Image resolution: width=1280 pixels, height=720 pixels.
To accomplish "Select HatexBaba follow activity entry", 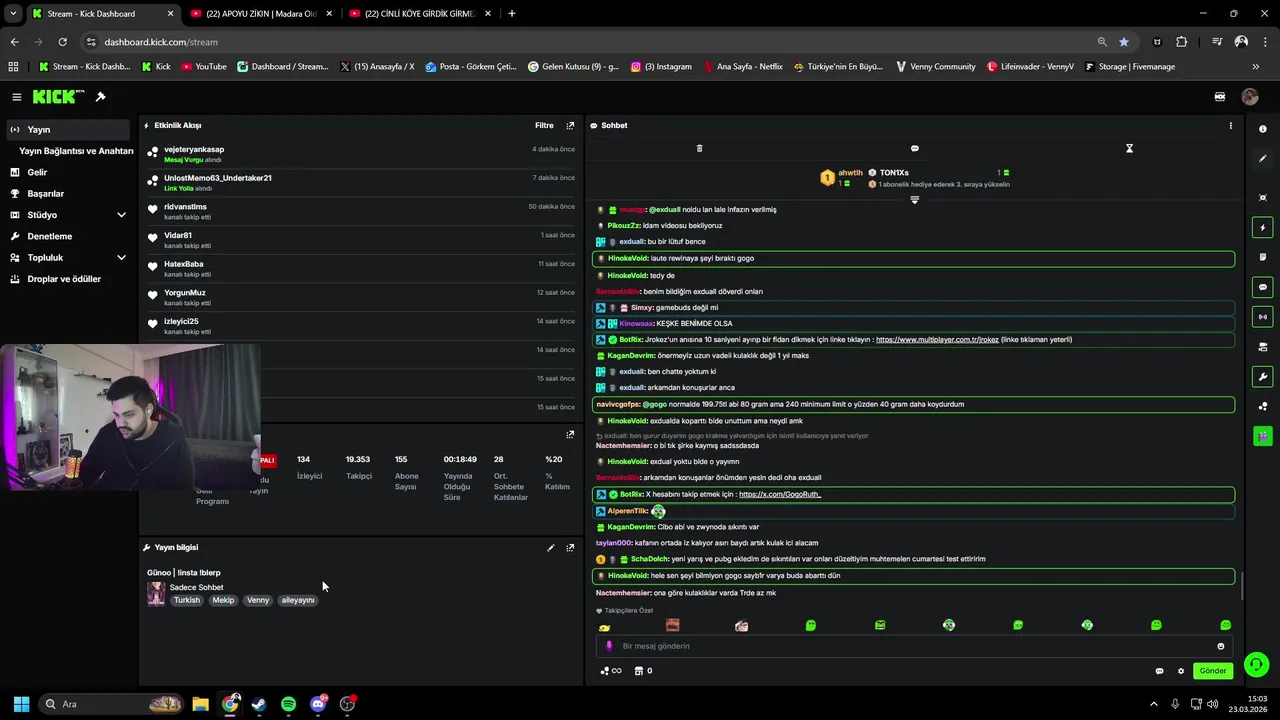I will [360, 269].
